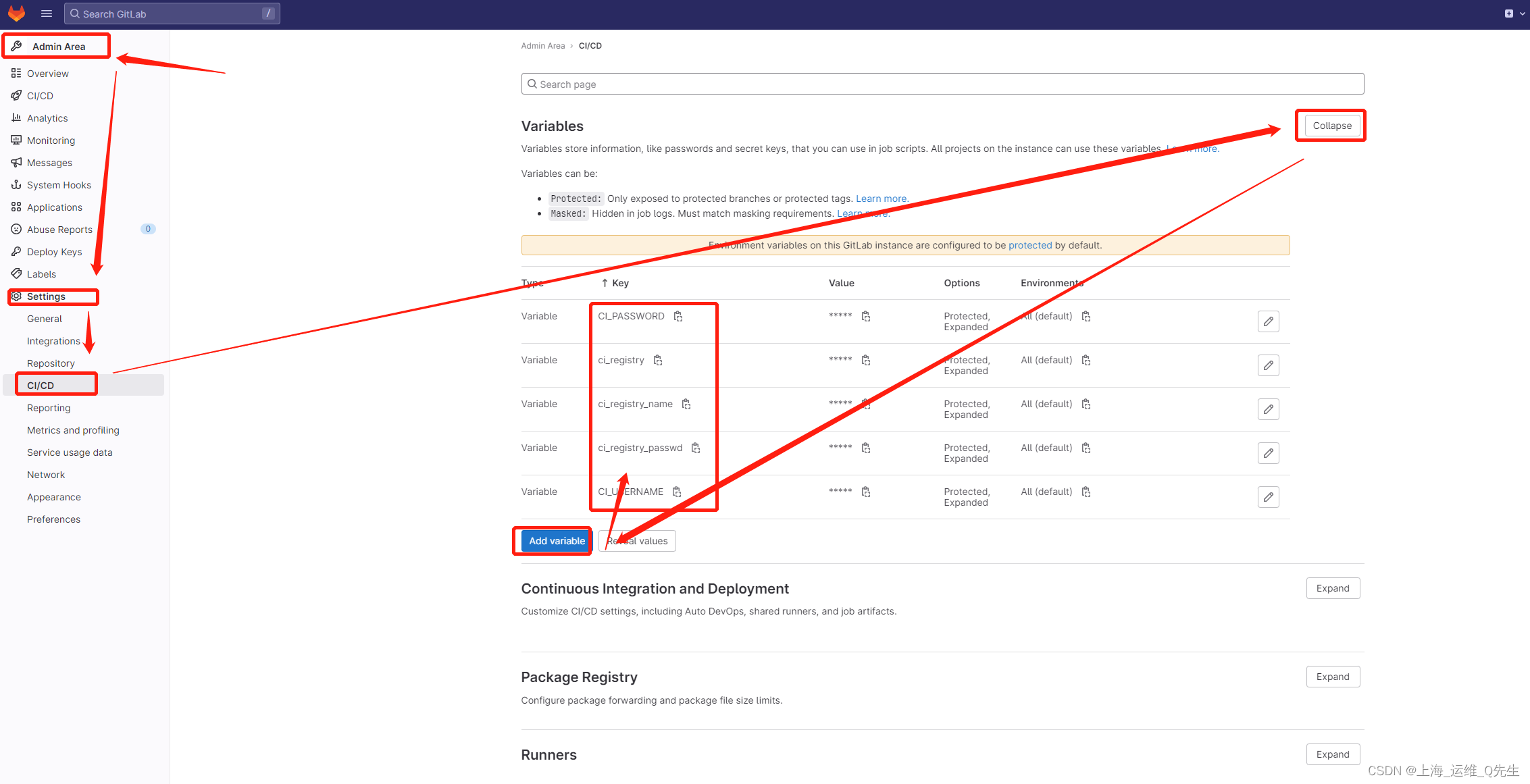
Task: Expand Continuous Integration and Deployment section
Action: point(1332,588)
